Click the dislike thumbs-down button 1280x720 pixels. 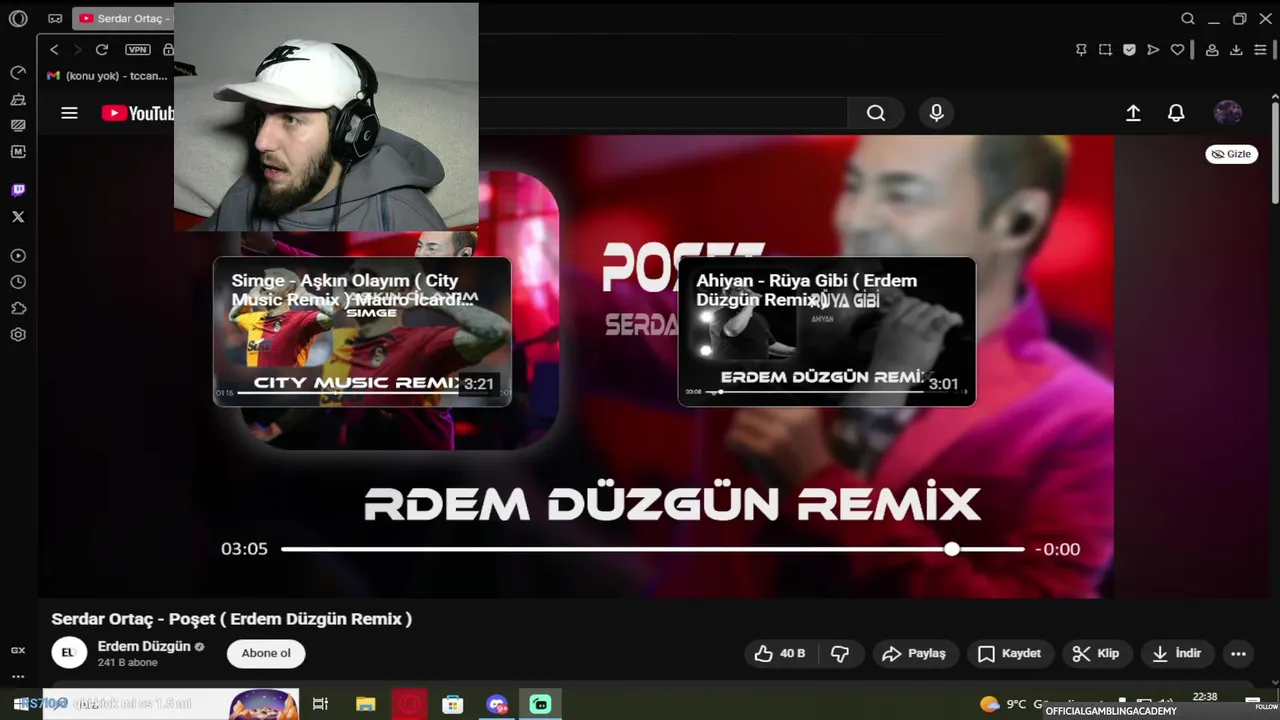840,653
